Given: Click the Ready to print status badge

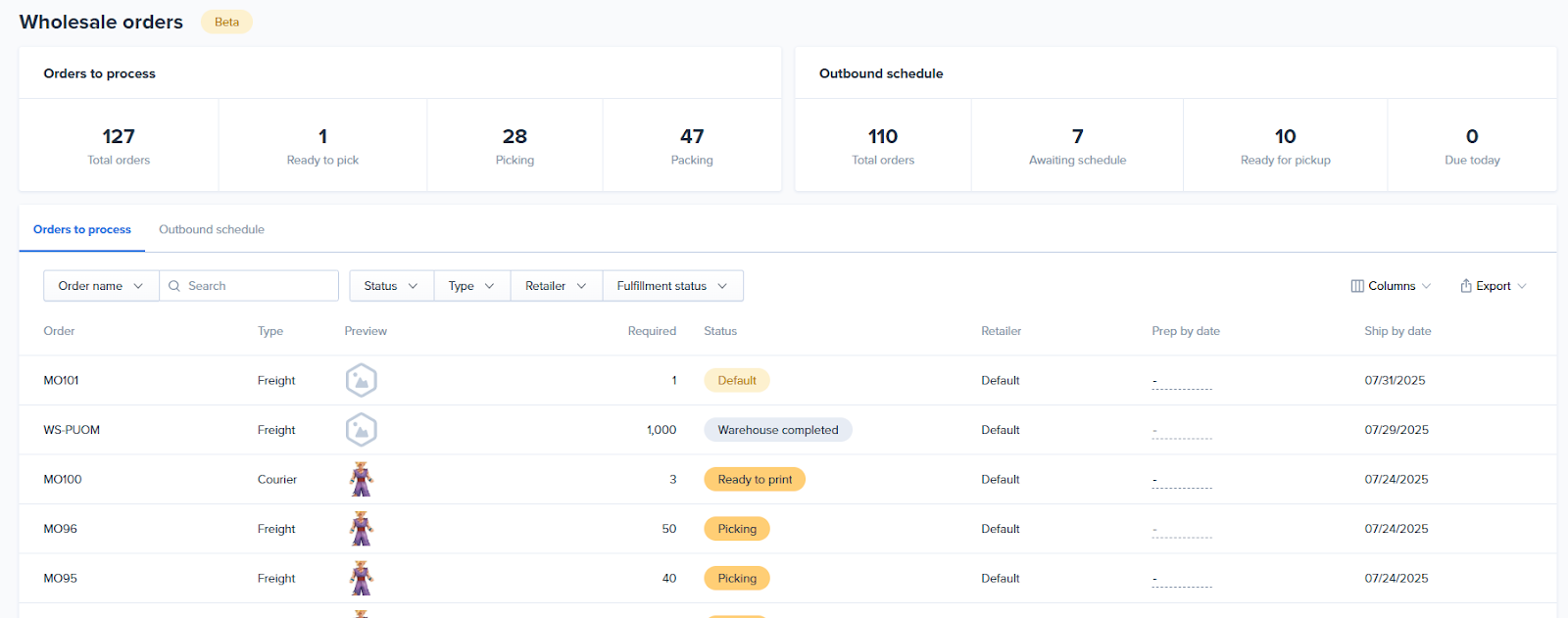Looking at the screenshot, I should (755, 480).
